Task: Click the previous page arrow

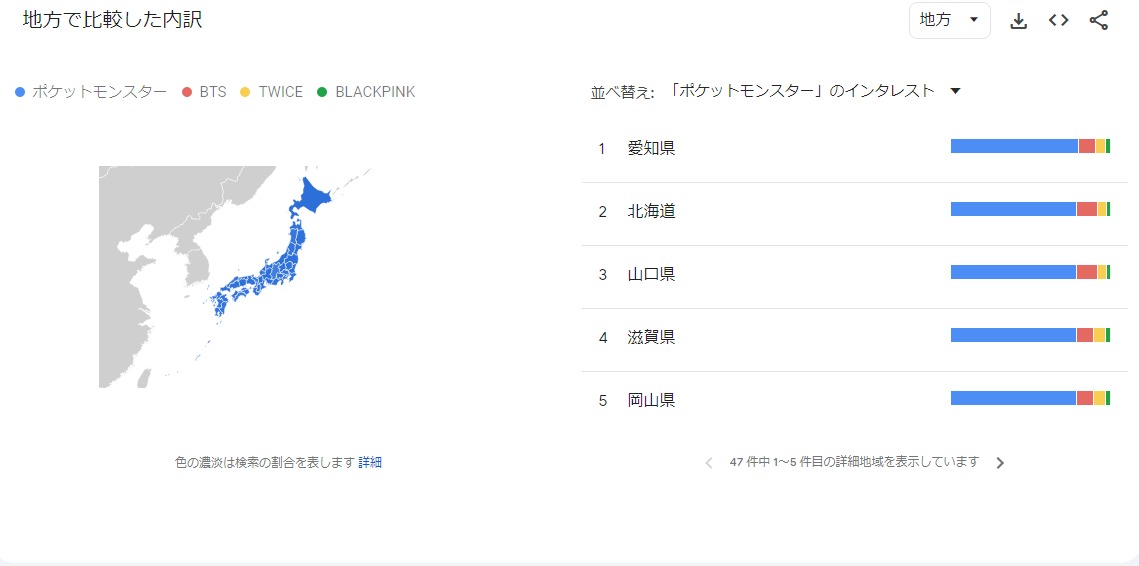Action: click(x=709, y=463)
